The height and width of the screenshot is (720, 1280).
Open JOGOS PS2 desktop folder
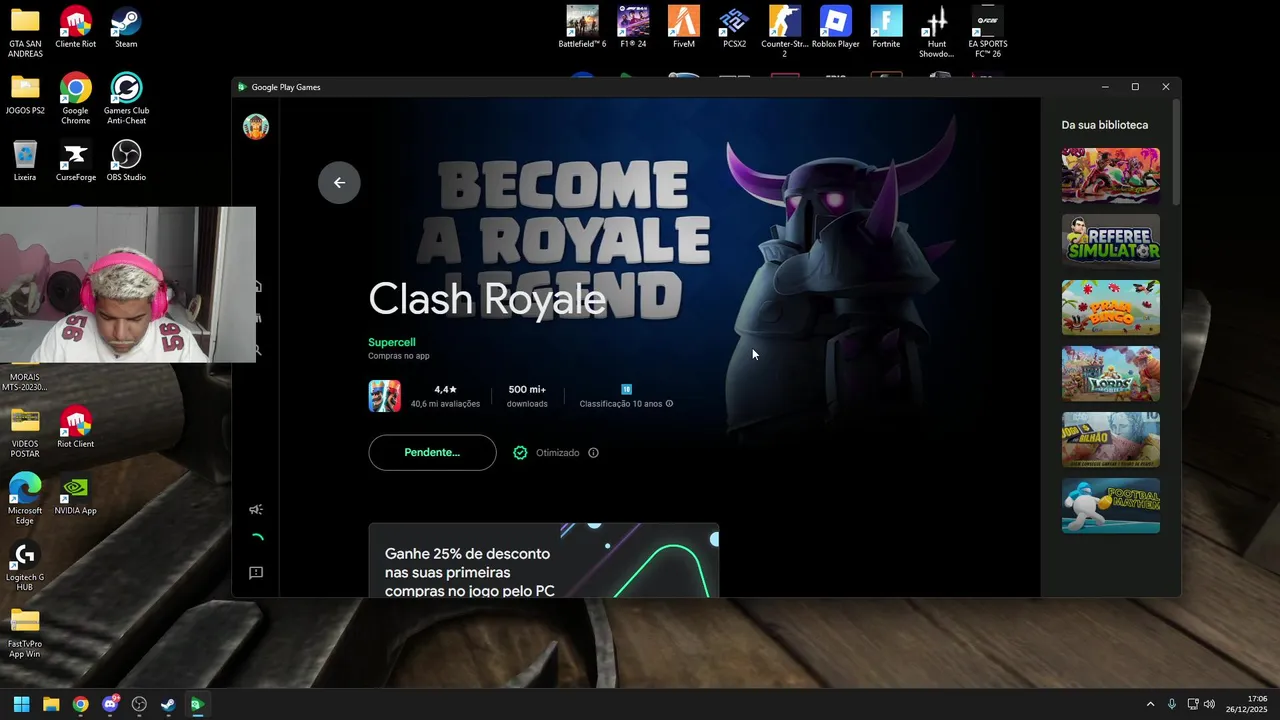pos(25,95)
